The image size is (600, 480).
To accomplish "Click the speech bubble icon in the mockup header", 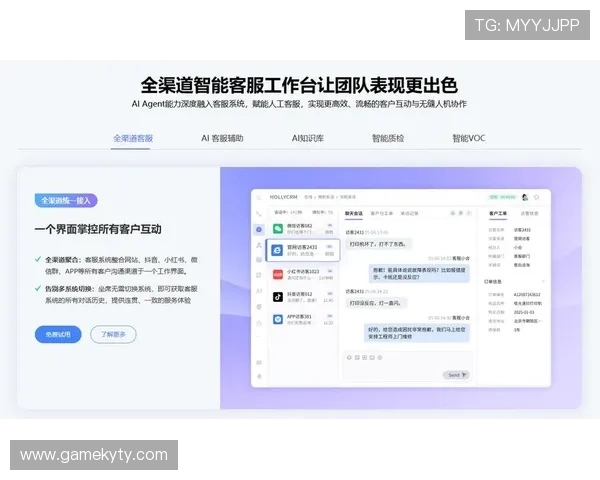I will (x=536, y=198).
